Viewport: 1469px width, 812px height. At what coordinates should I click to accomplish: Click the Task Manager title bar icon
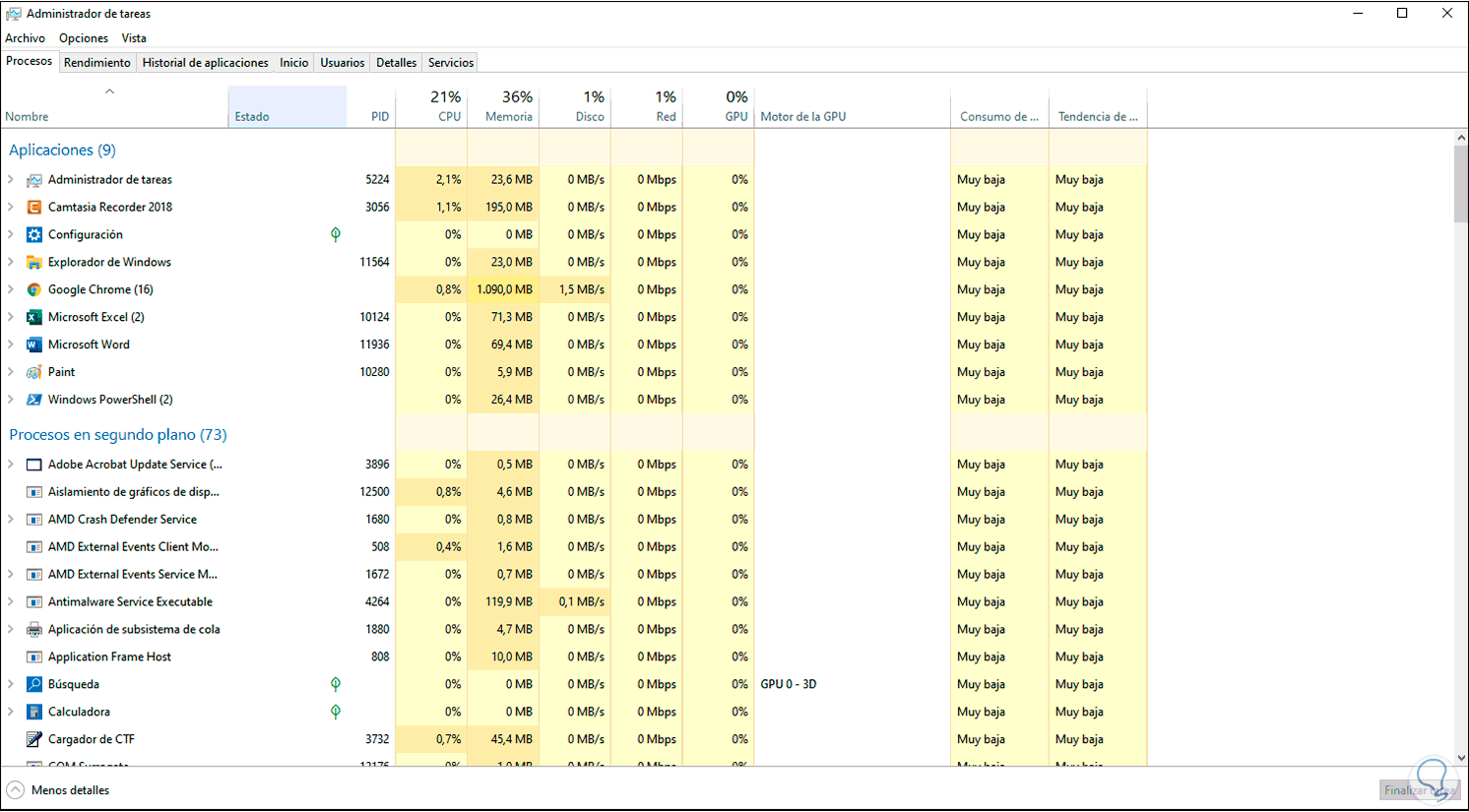point(14,14)
